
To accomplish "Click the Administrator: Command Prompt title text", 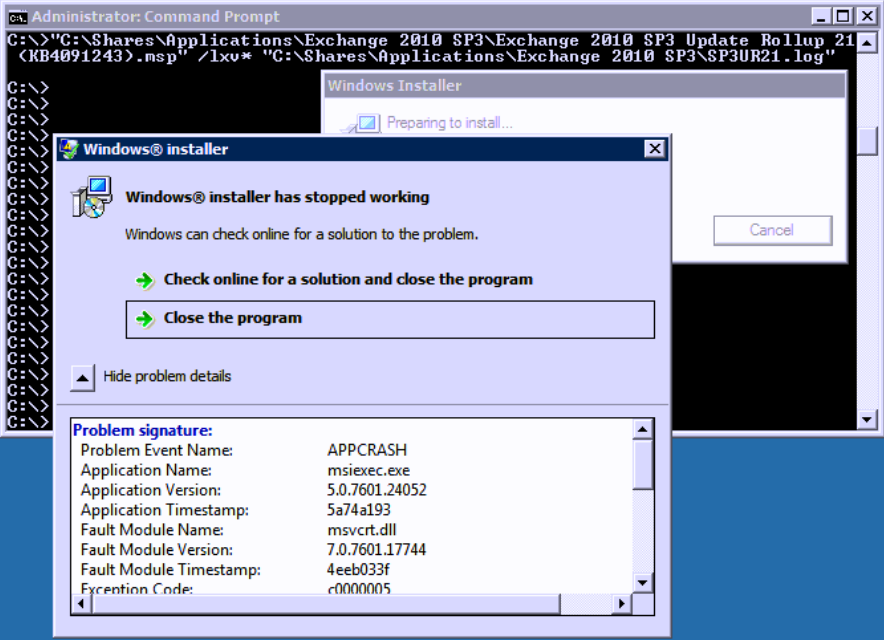I will (156, 16).
